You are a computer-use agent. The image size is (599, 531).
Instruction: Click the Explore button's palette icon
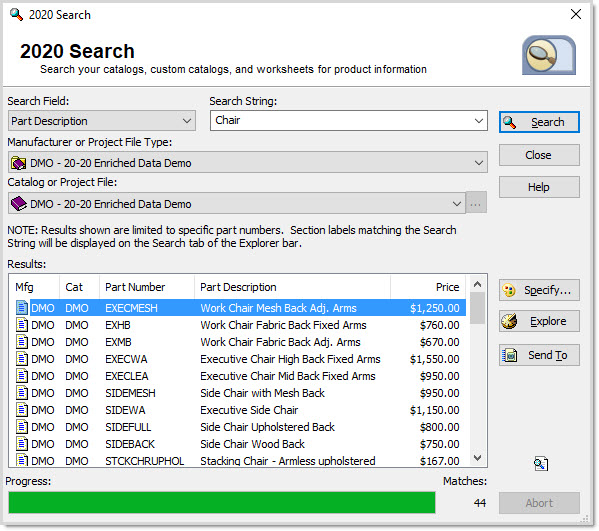[x=509, y=321]
